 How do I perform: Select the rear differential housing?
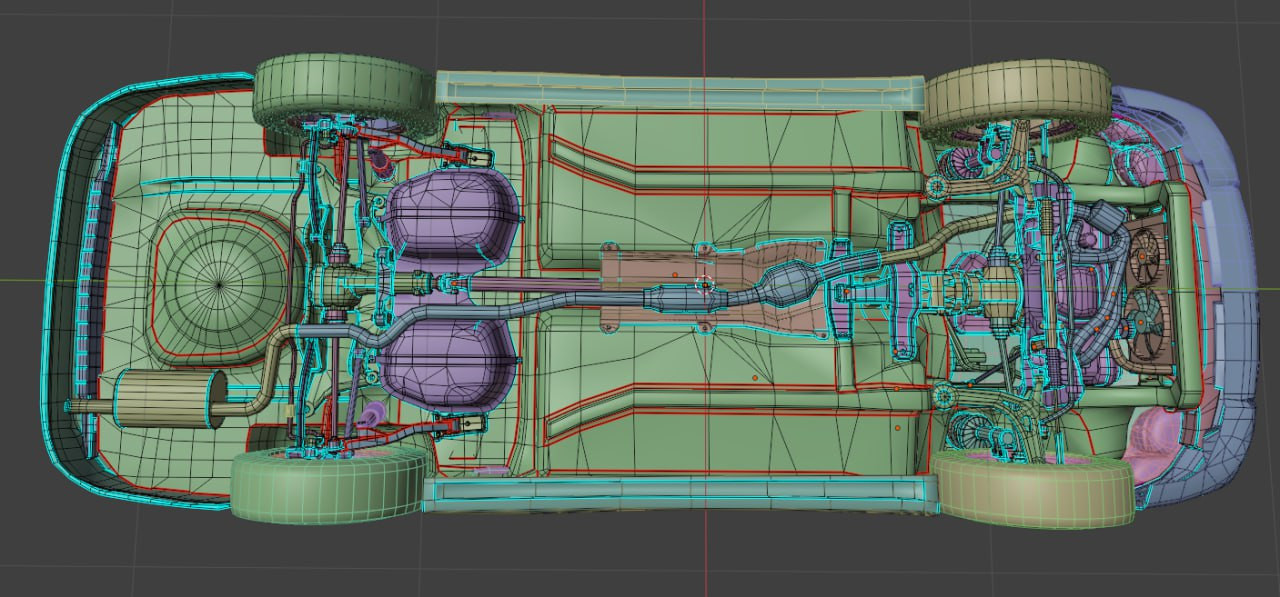(x=338, y=286)
